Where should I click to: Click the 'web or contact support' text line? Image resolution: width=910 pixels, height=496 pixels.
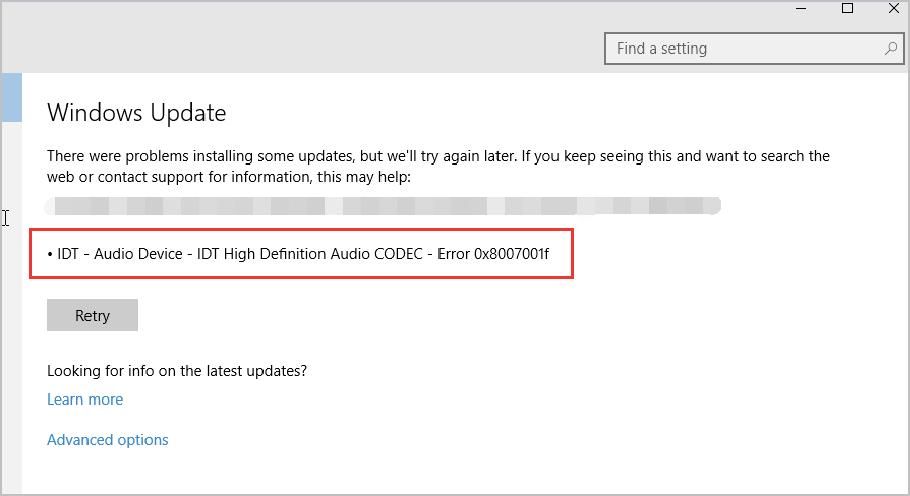tap(229, 177)
